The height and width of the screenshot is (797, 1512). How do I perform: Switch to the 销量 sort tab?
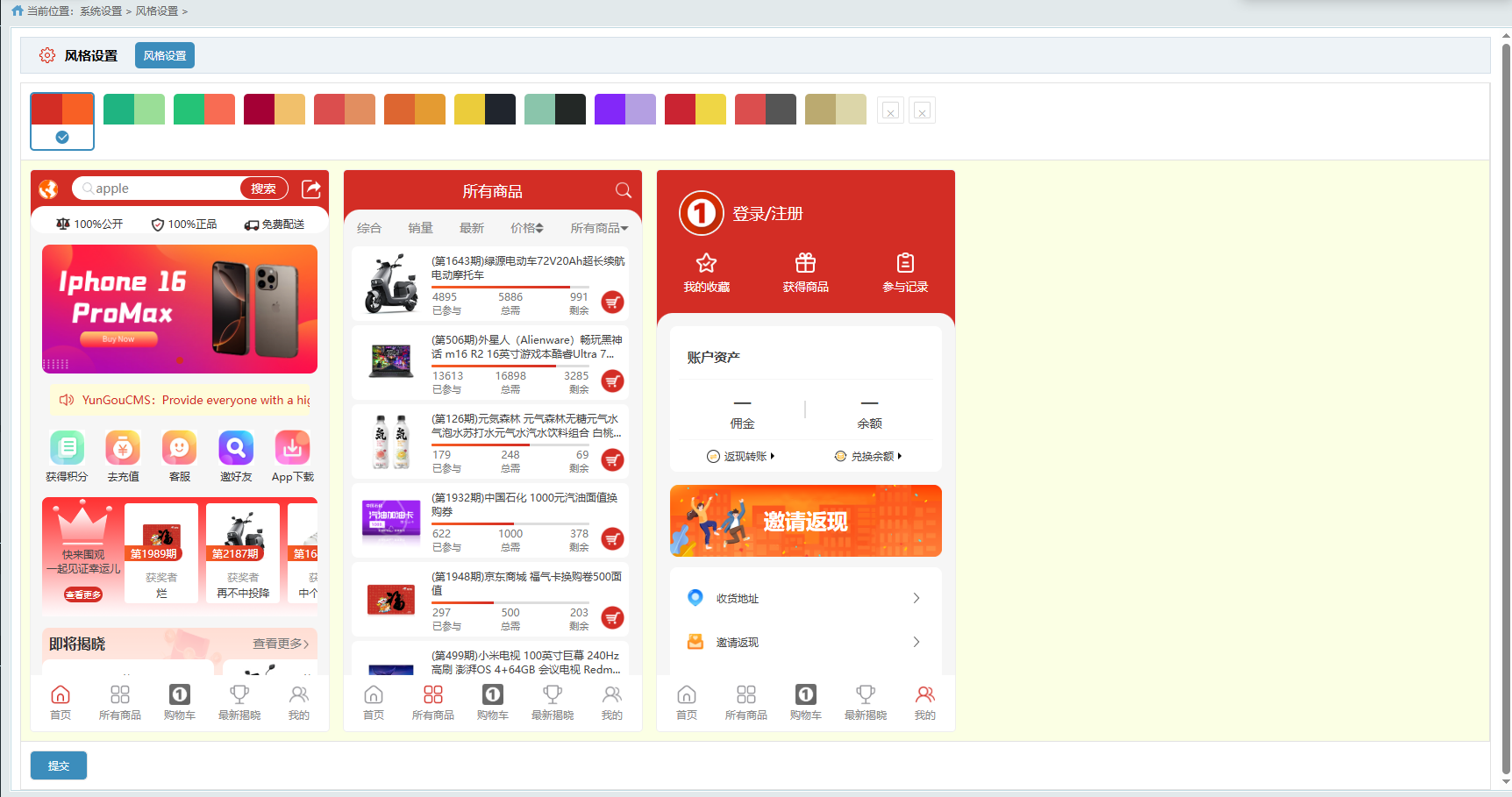[420, 228]
